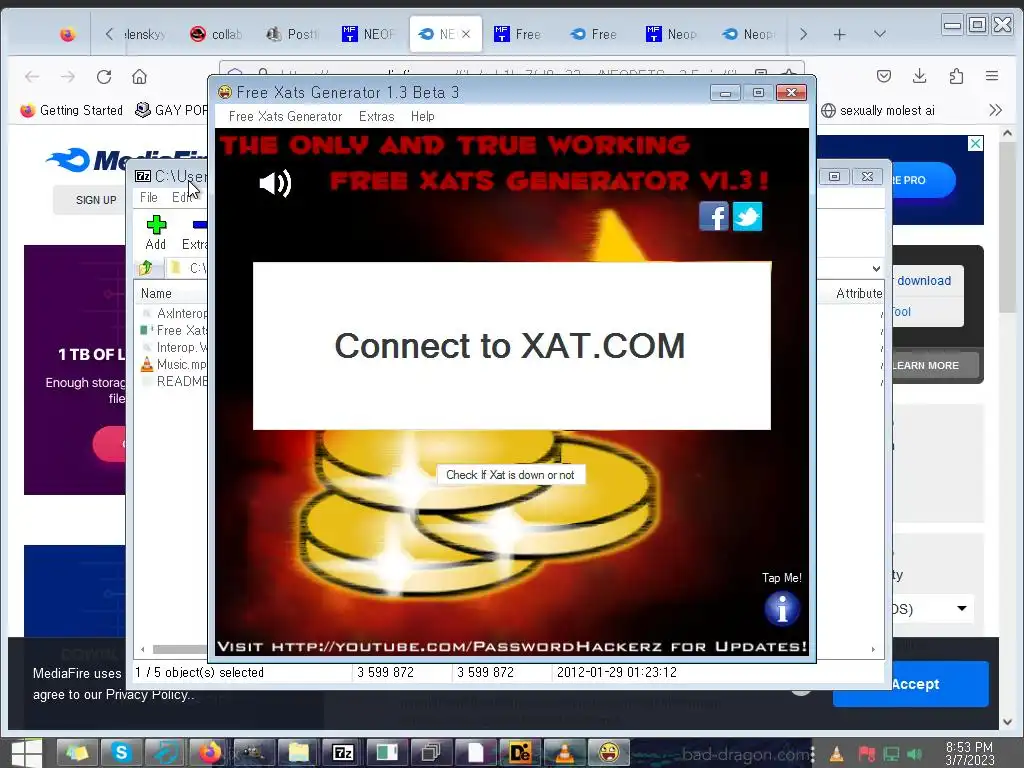Go to Firefox home page
1024x768 pixels.
pyautogui.click(x=139, y=76)
